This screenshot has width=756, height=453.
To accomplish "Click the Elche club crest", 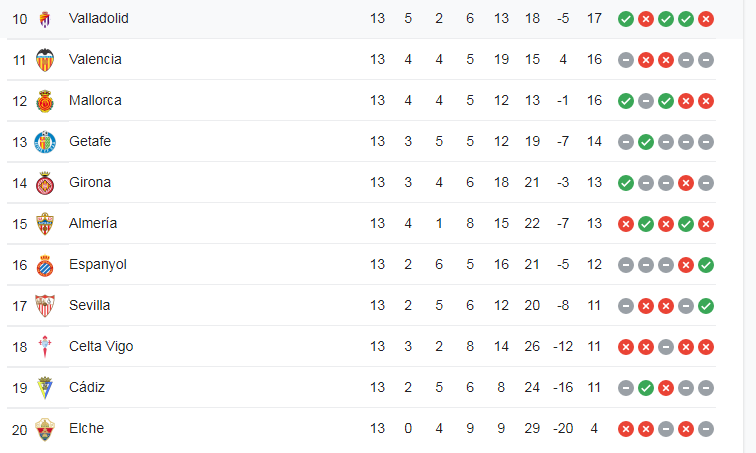I will [x=45, y=429].
